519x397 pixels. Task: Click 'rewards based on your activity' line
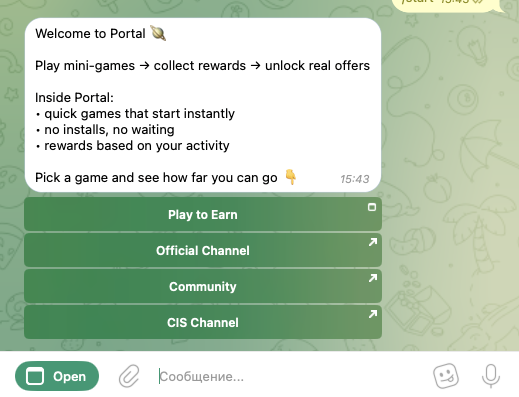click(x=132, y=146)
